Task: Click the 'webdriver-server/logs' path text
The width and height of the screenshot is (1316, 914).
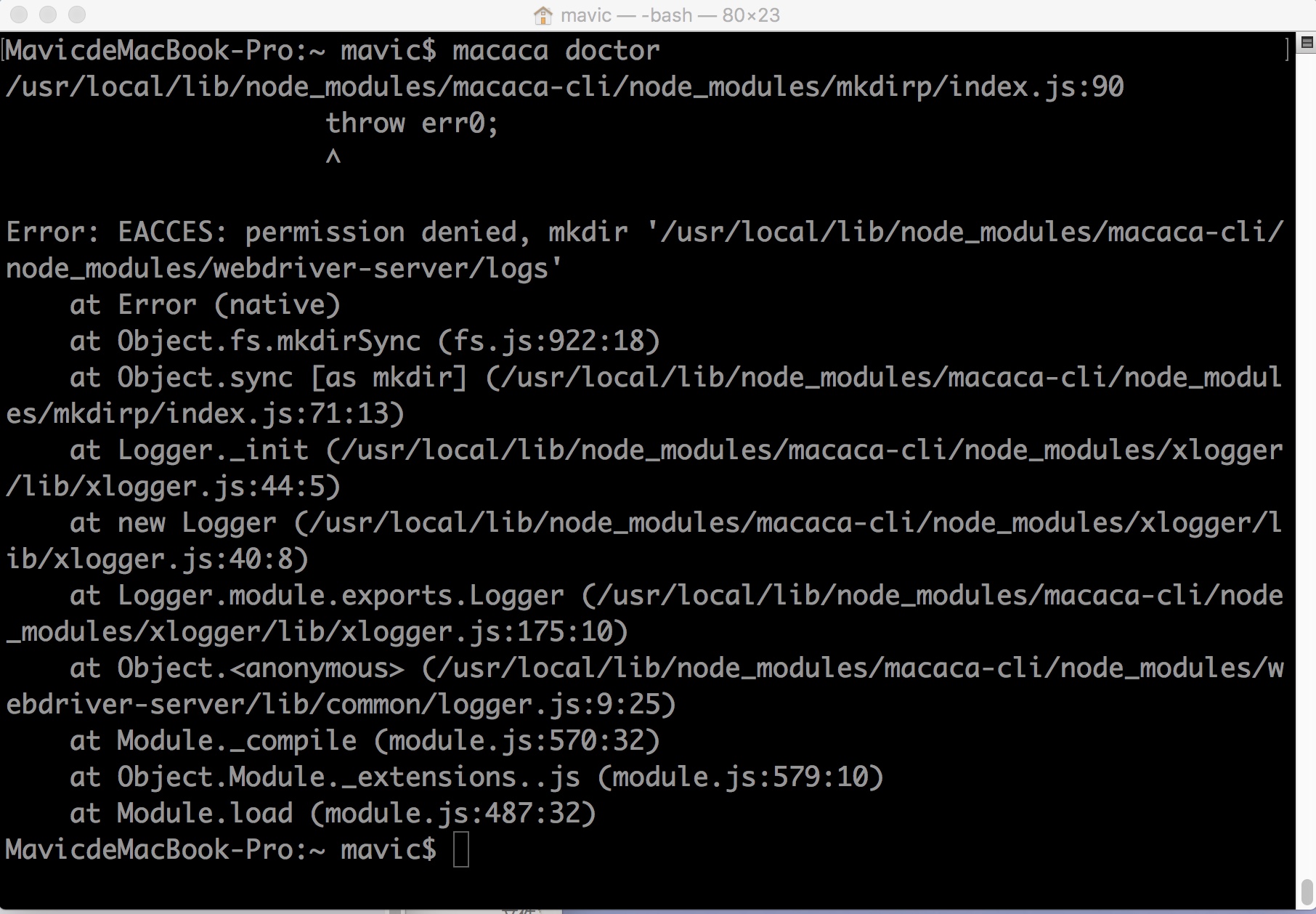Action: pos(380,269)
